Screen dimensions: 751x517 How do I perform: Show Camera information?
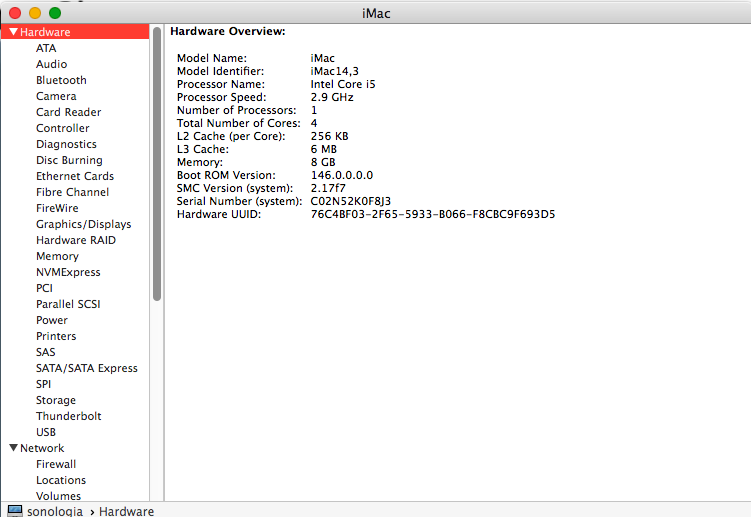56,96
